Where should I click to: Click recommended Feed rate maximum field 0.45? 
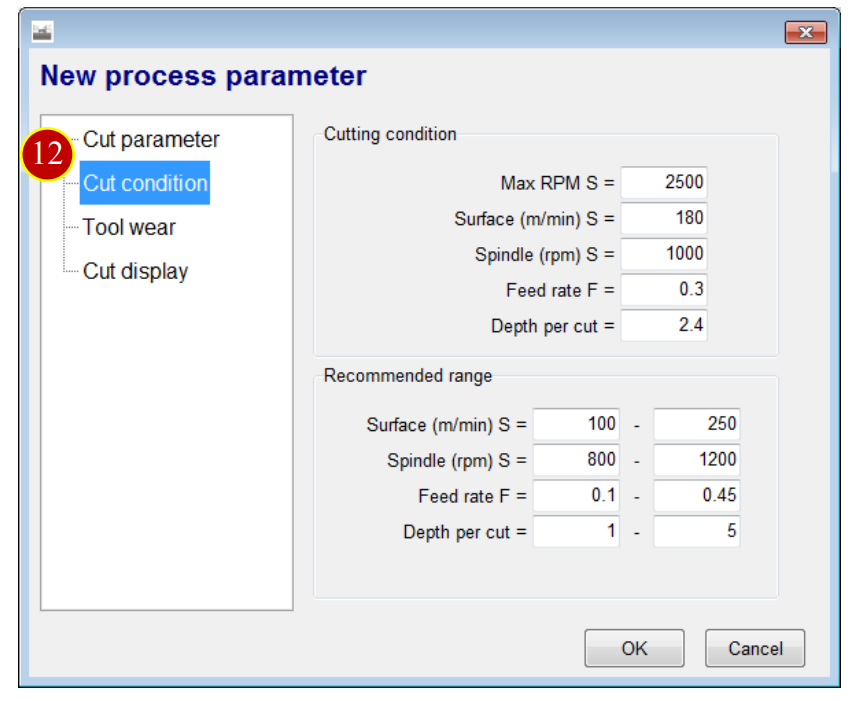pos(697,495)
